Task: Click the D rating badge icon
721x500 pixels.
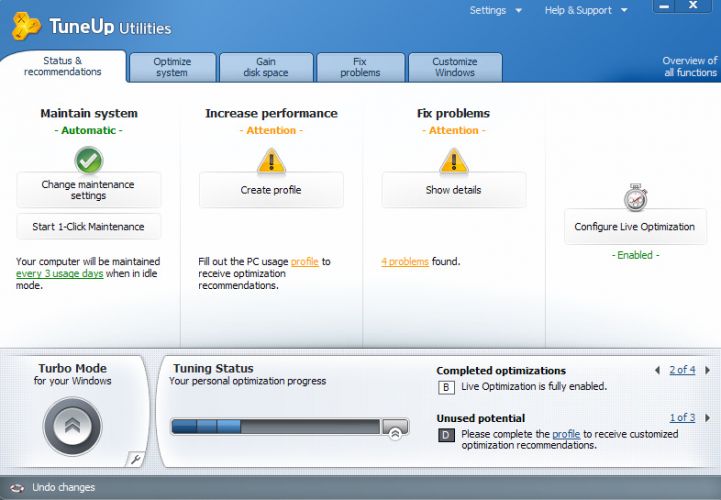Action: click(446, 435)
